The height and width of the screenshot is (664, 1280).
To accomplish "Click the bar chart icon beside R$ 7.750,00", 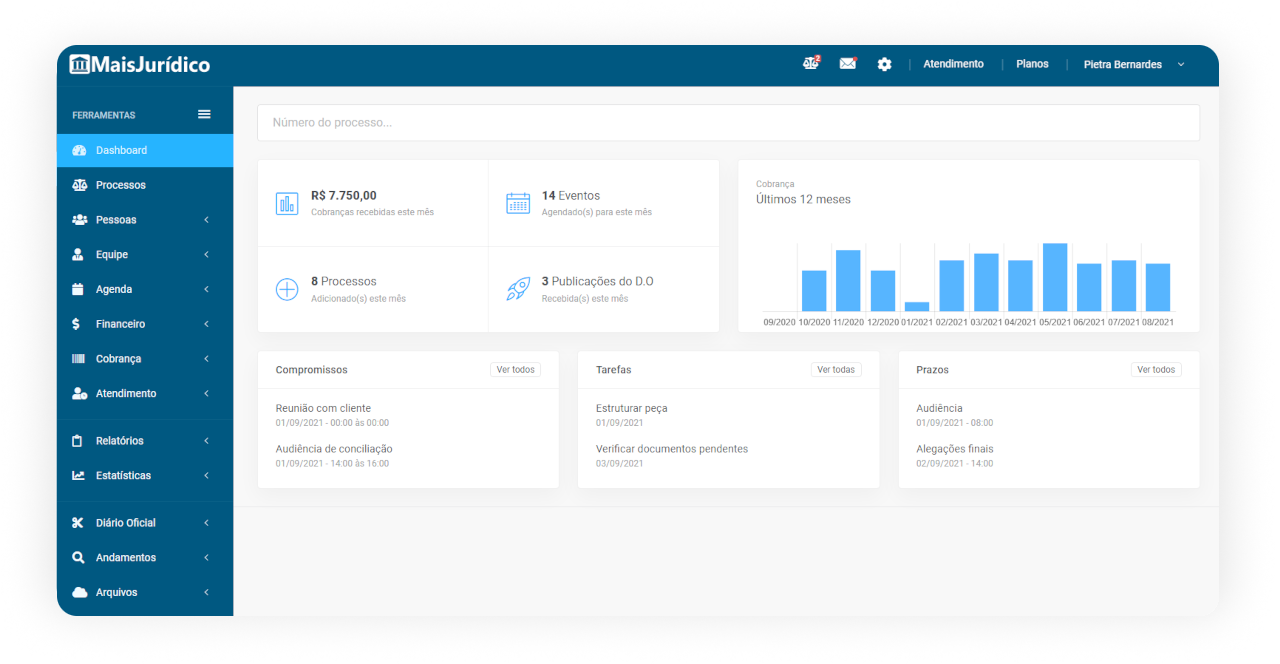I will pos(287,203).
